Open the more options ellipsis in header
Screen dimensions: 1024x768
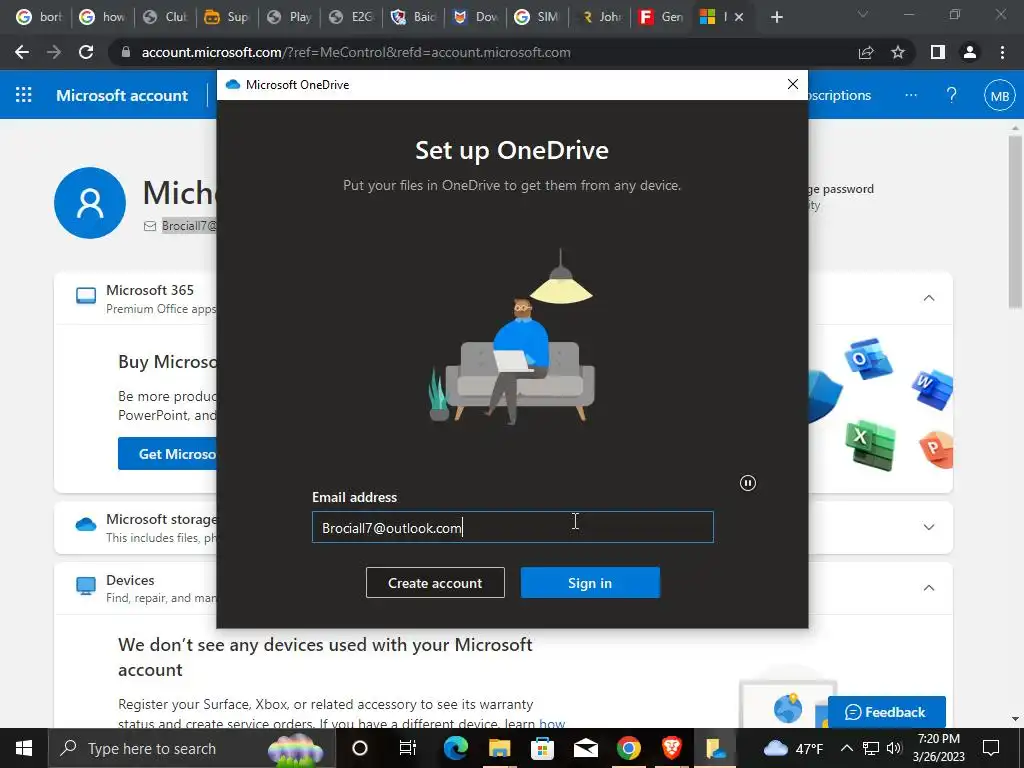[911, 95]
